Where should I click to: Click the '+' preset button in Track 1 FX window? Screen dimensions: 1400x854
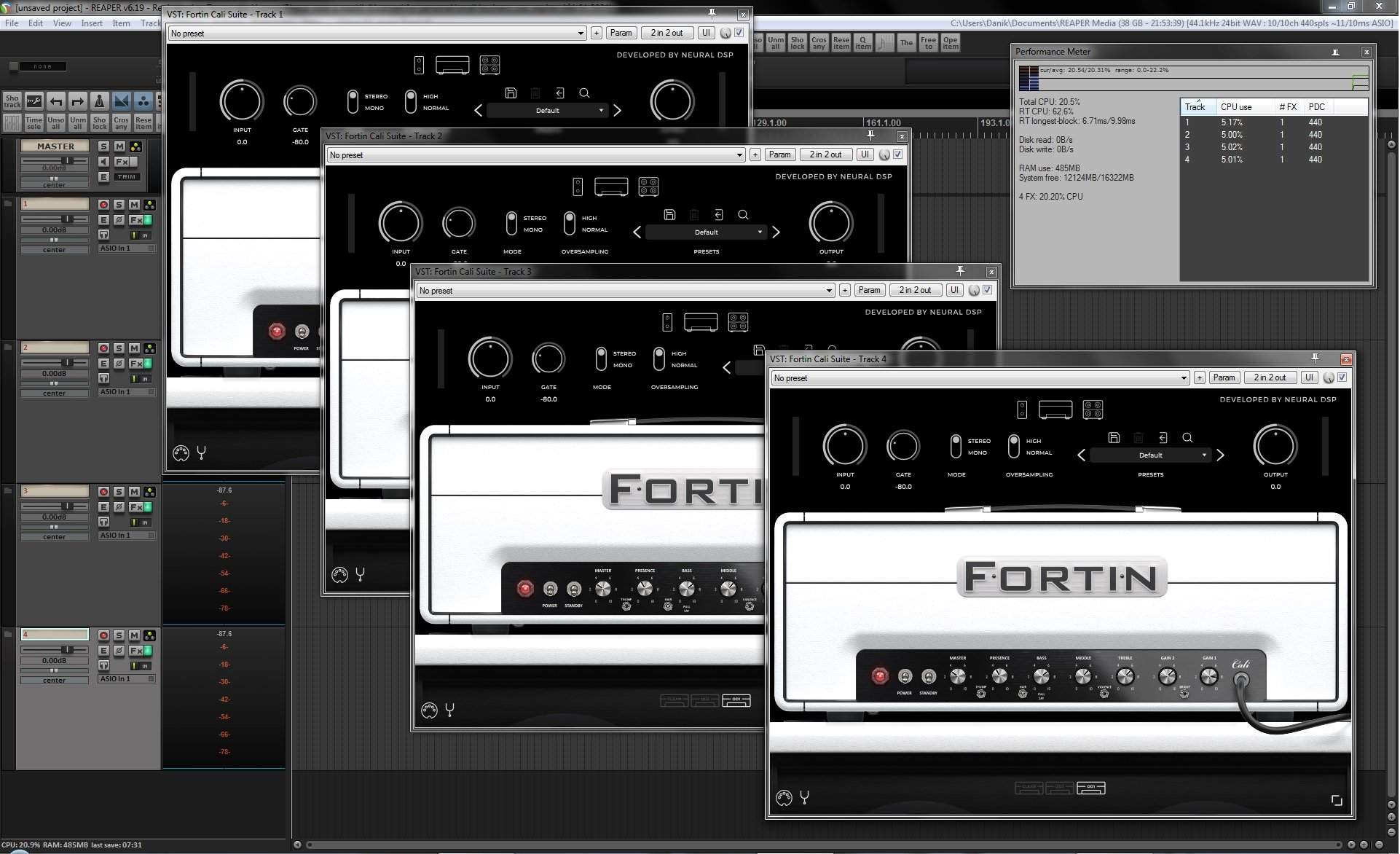click(x=597, y=33)
